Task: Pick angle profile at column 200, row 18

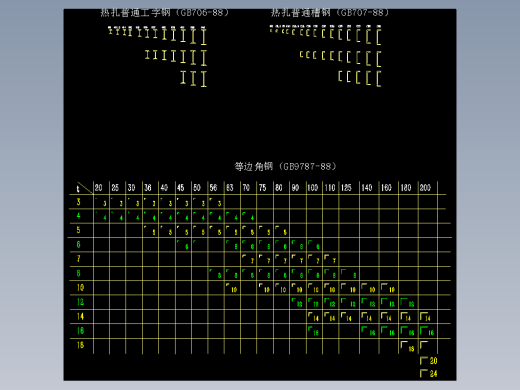Action: (x=424, y=345)
